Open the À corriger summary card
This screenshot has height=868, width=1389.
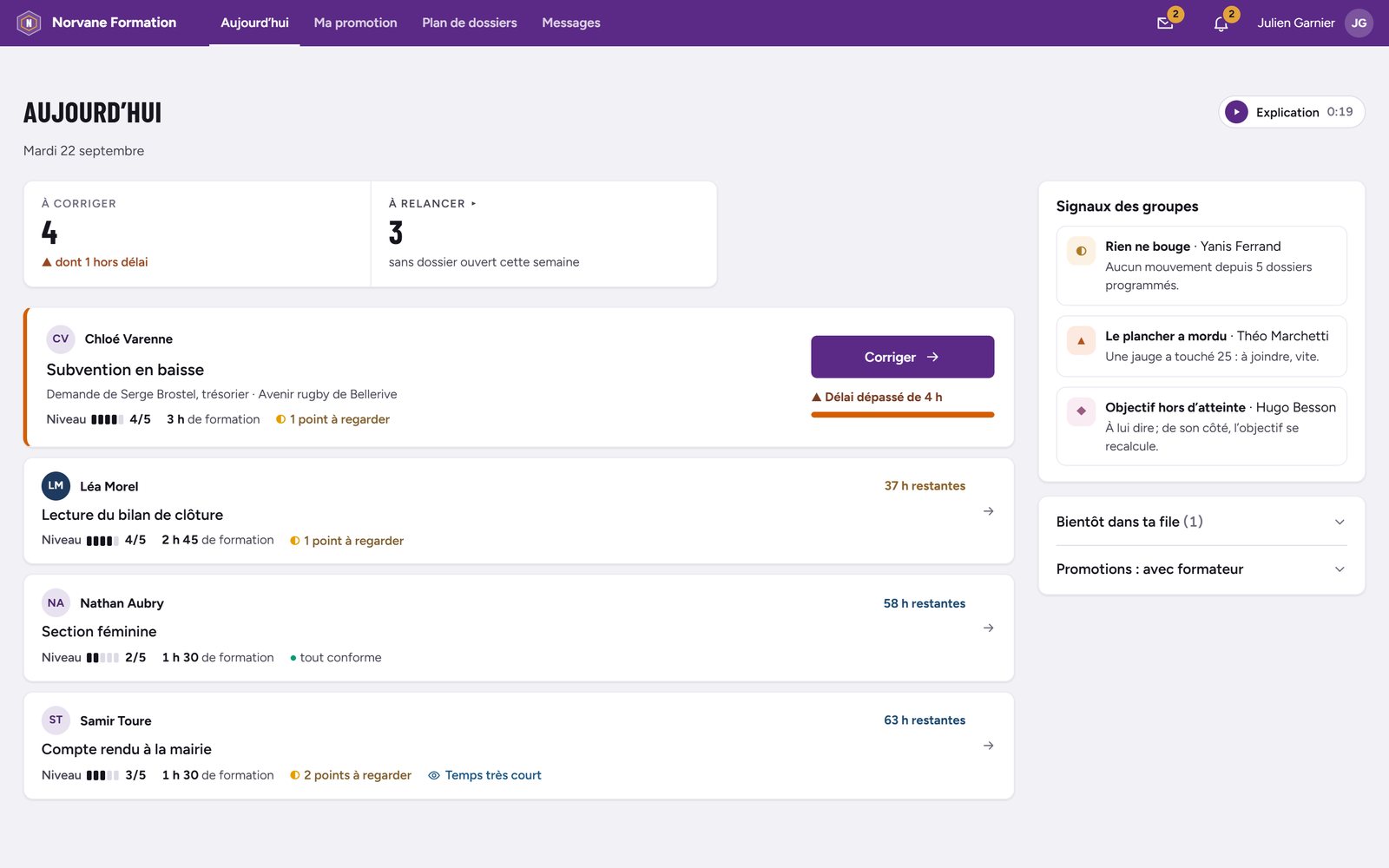197,234
